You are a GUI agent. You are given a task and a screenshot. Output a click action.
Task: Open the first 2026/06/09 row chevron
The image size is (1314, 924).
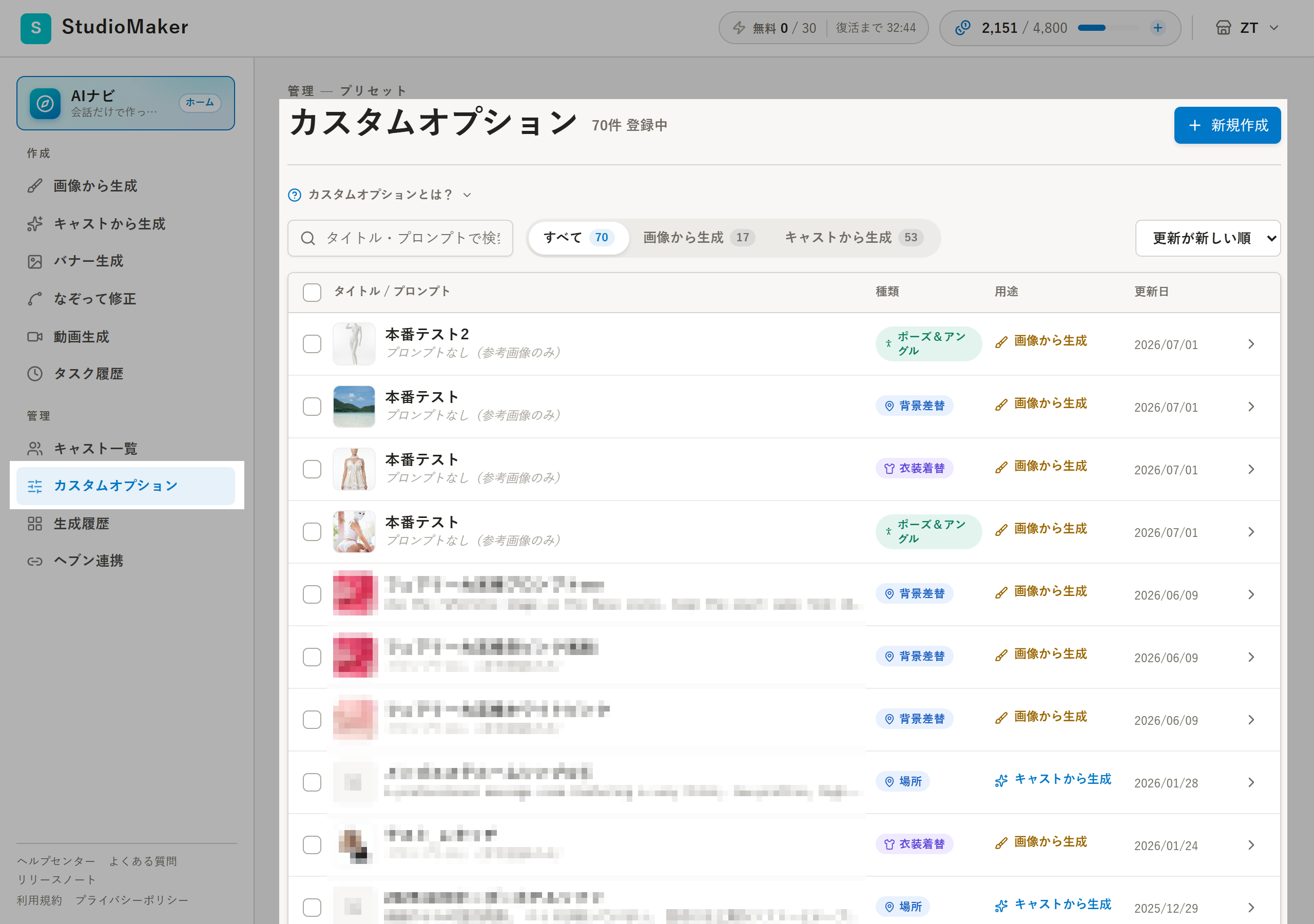pos(1250,594)
